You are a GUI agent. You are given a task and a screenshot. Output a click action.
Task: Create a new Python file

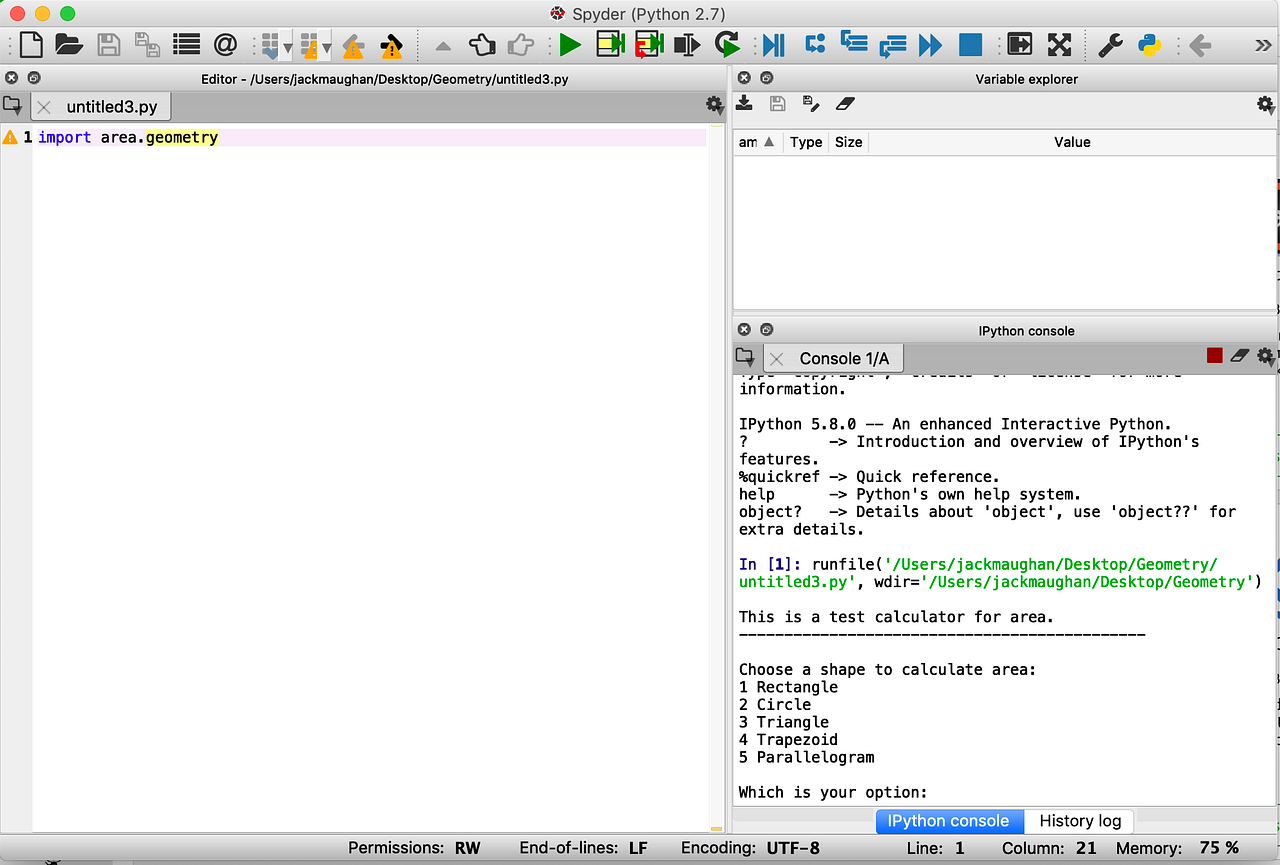30,44
